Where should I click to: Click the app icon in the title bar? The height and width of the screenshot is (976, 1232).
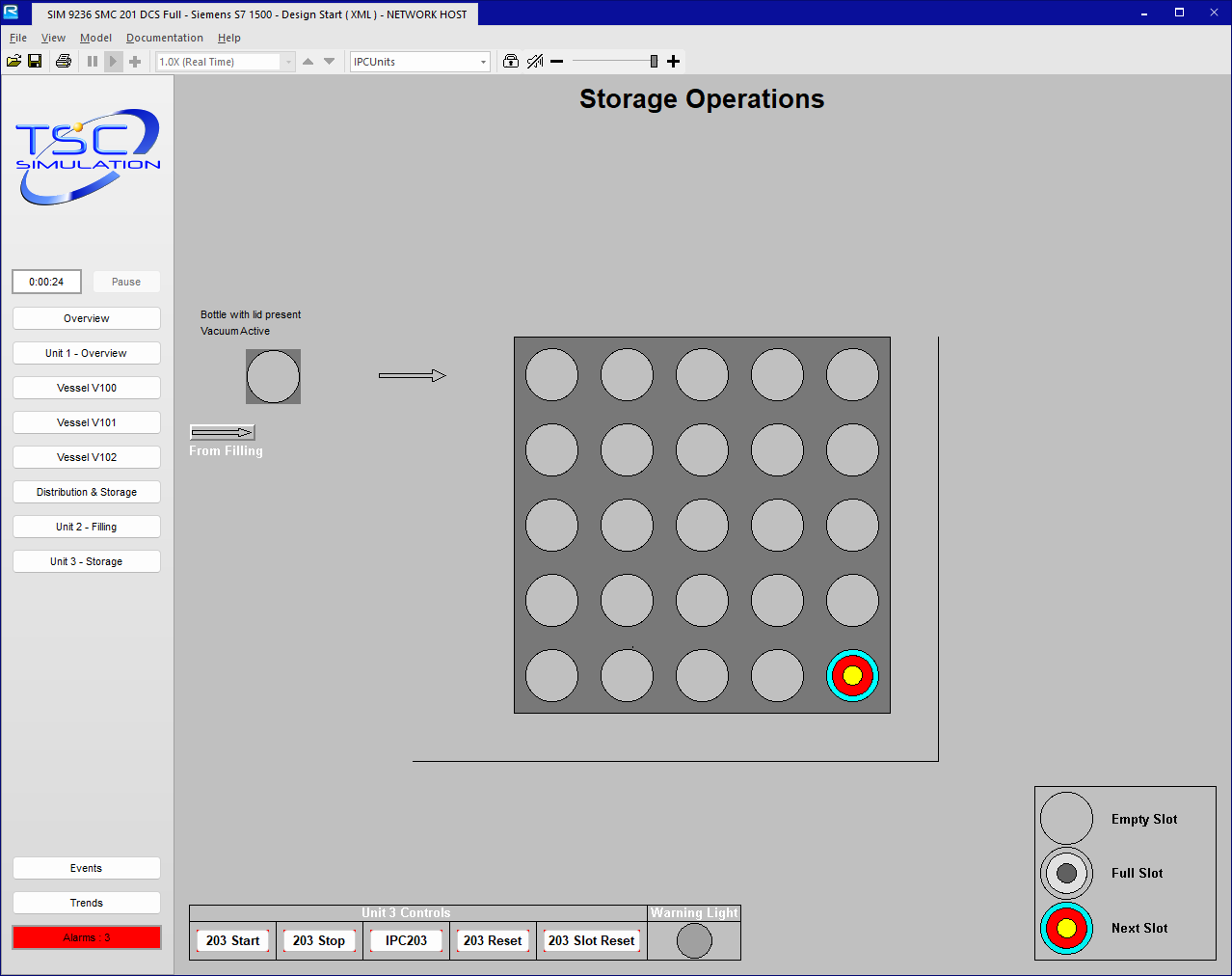11,13
